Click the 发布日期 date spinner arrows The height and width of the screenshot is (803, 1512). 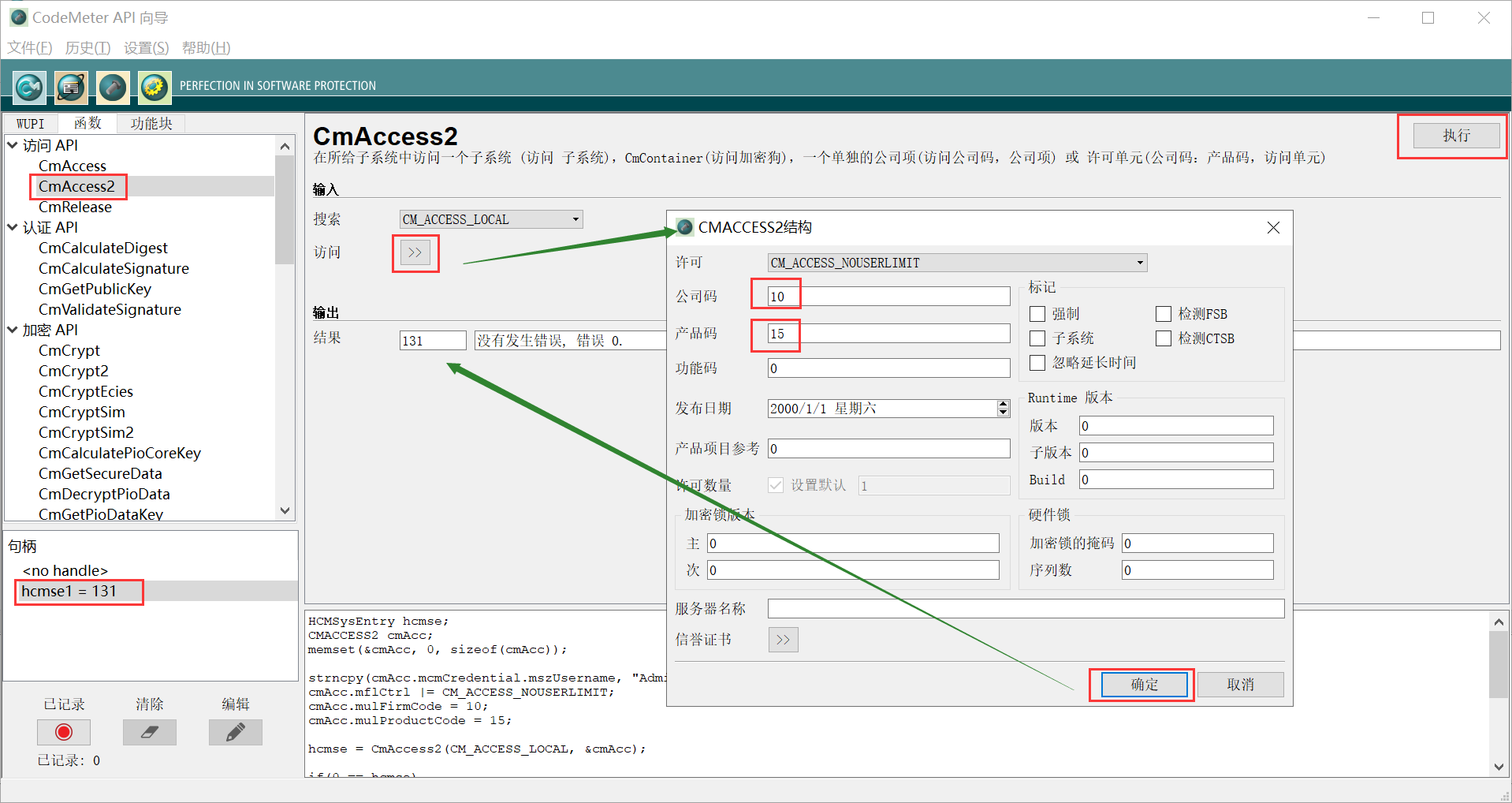point(1003,409)
